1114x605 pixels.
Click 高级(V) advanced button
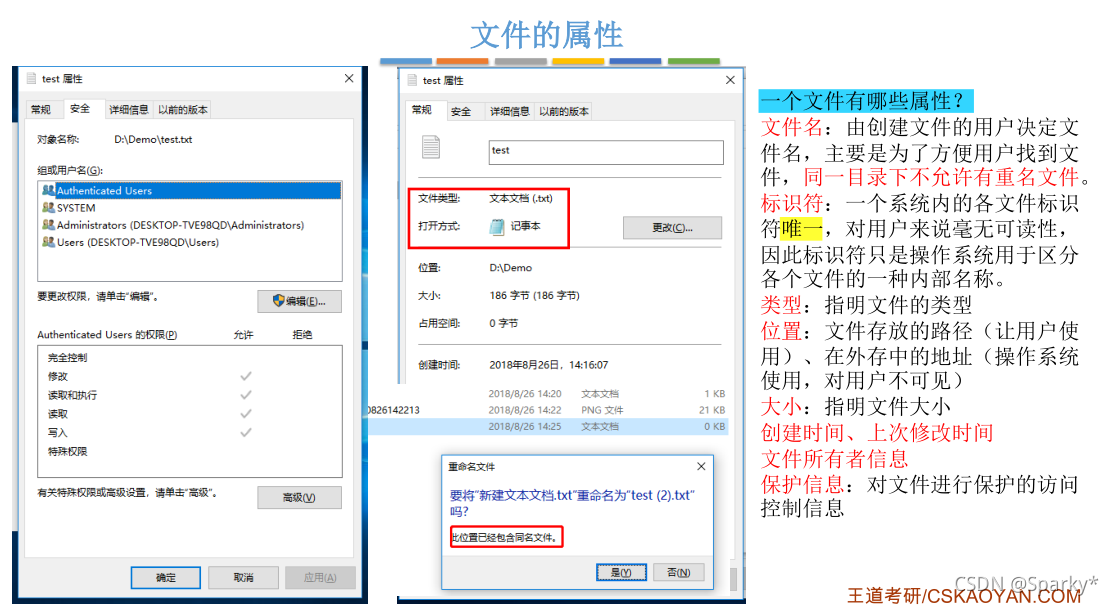click(299, 498)
